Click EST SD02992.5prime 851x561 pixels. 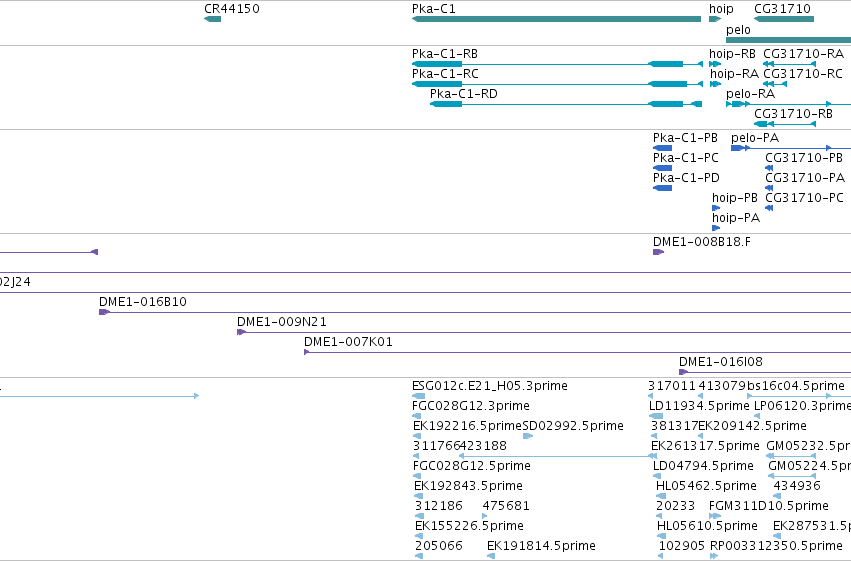528,437
